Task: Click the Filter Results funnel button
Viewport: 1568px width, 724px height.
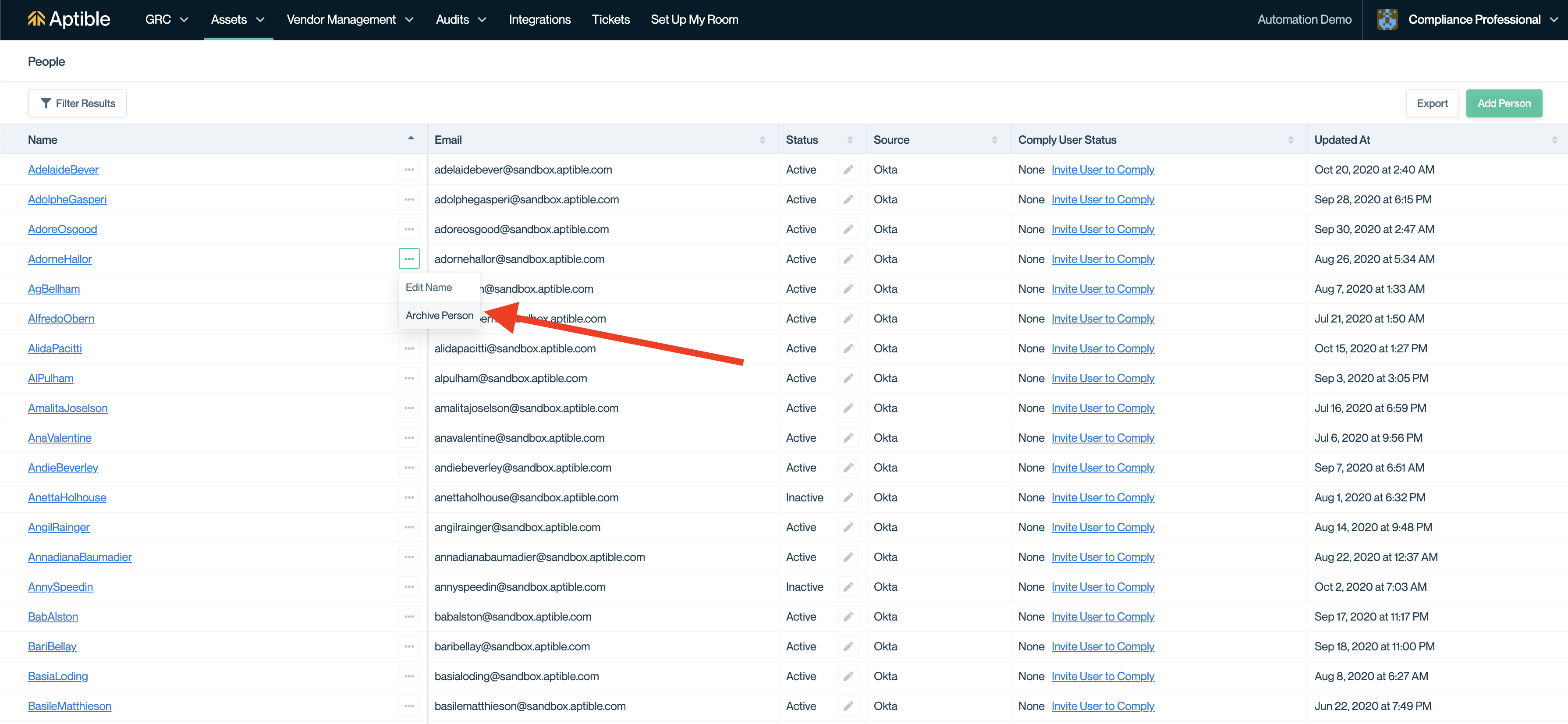Action: pos(77,103)
